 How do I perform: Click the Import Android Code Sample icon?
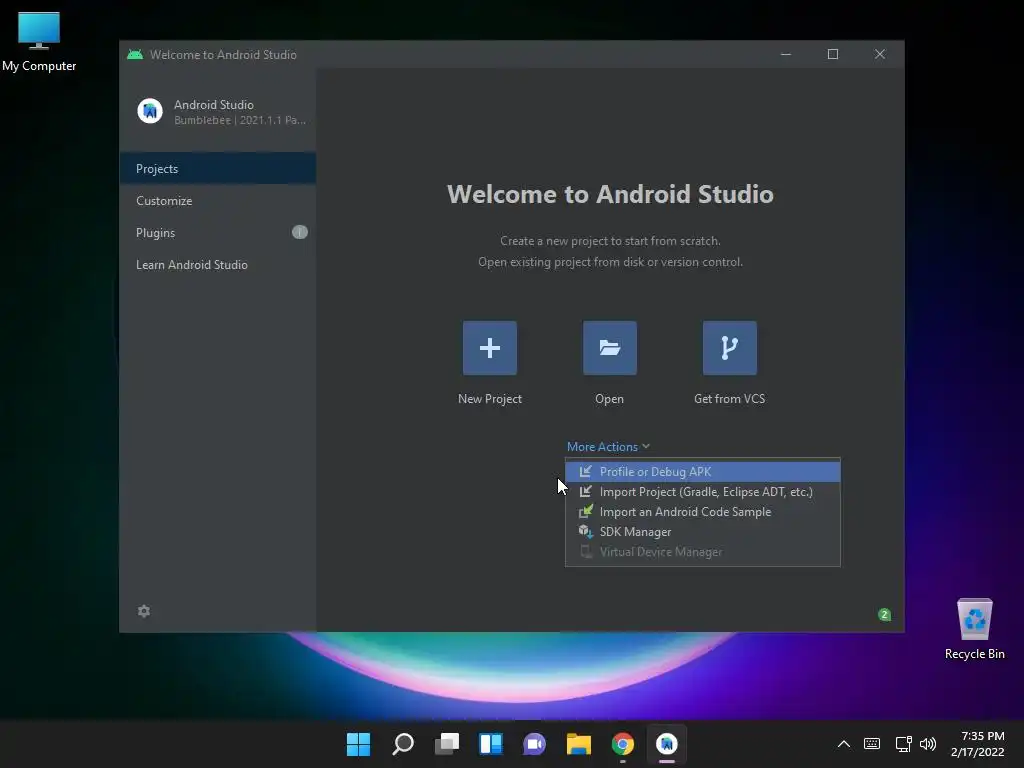tap(585, 511)
